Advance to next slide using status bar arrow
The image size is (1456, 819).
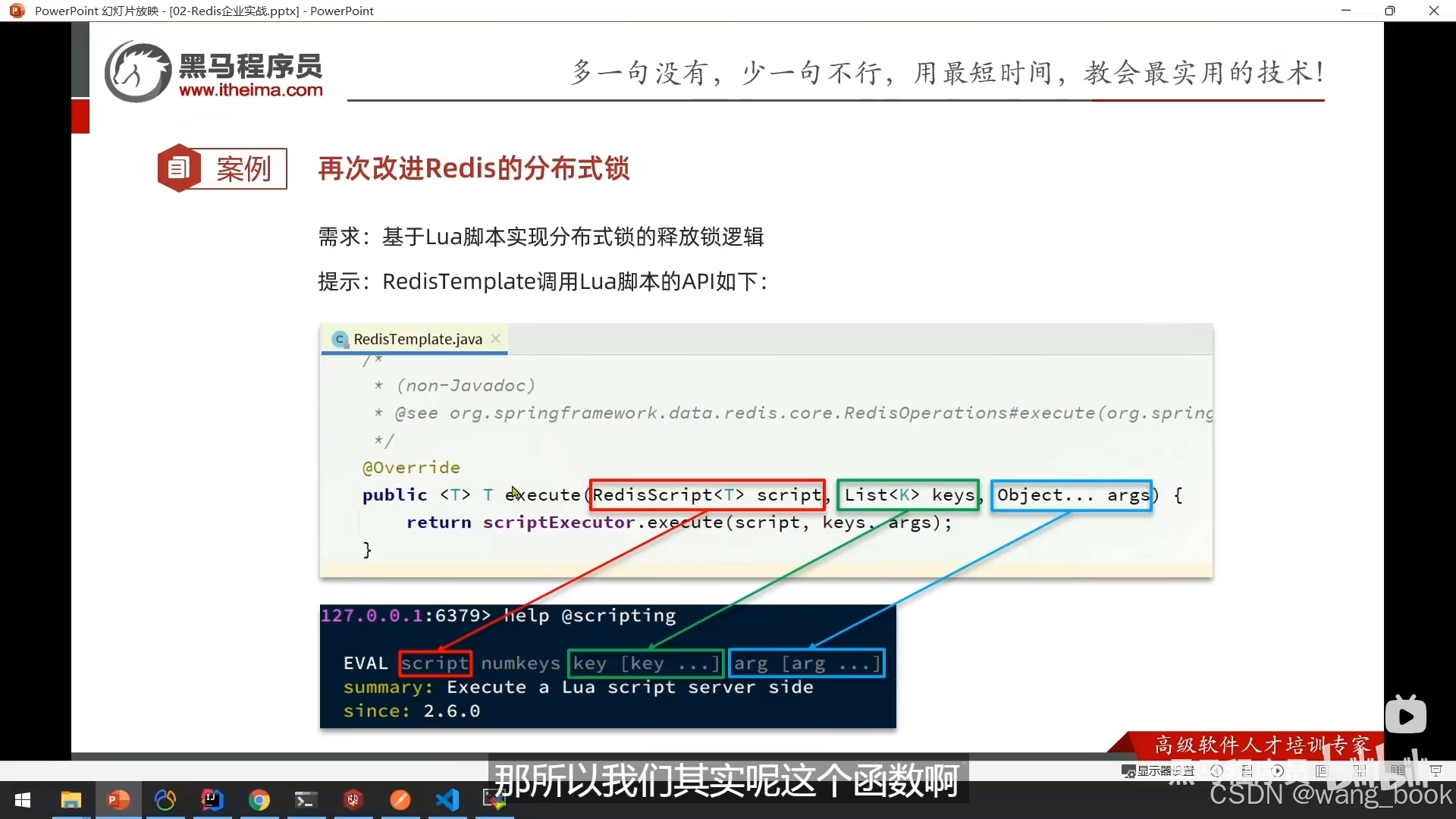[1278, 770]
